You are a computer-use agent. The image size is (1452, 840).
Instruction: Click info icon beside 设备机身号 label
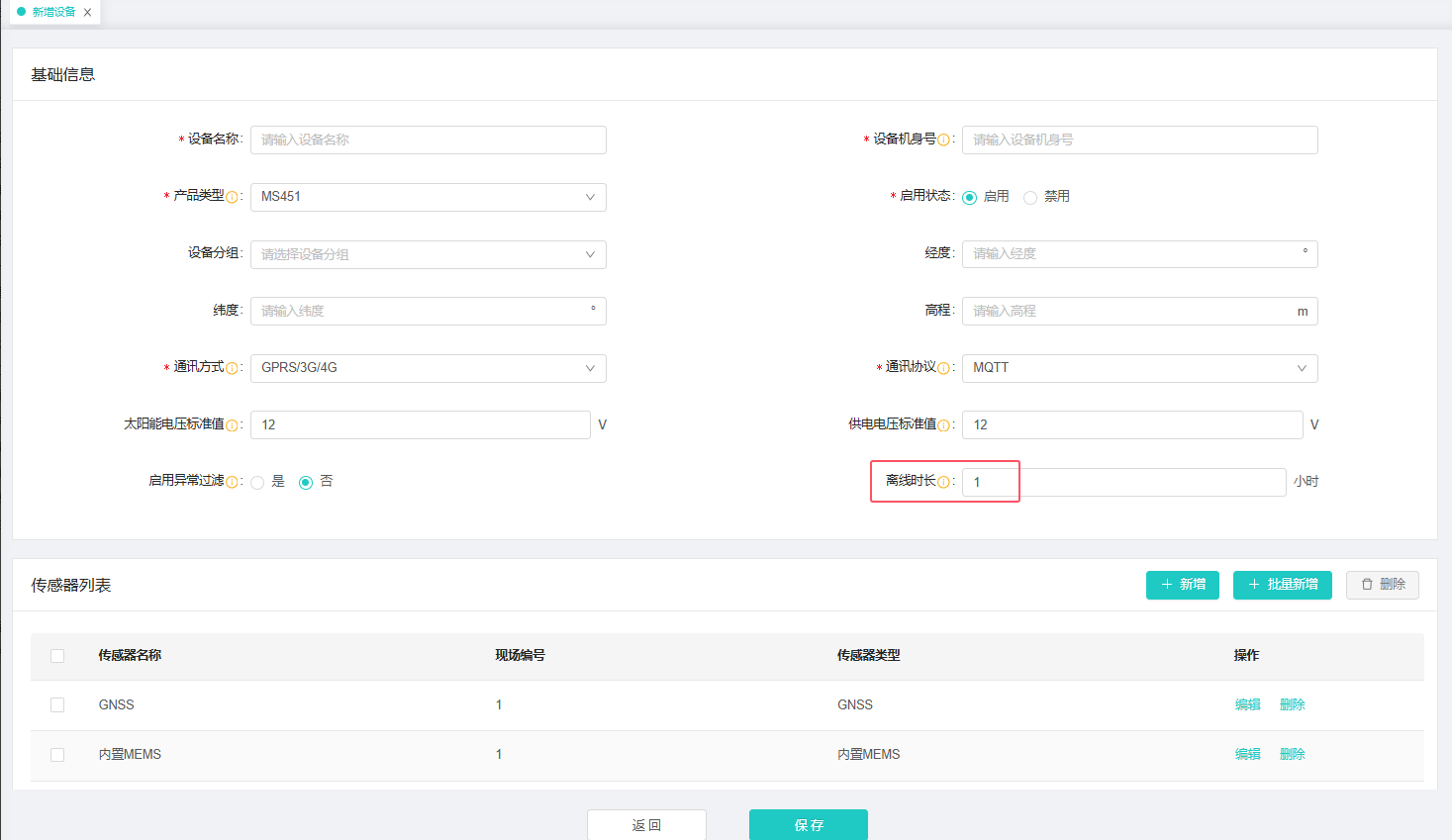[943, 140]
